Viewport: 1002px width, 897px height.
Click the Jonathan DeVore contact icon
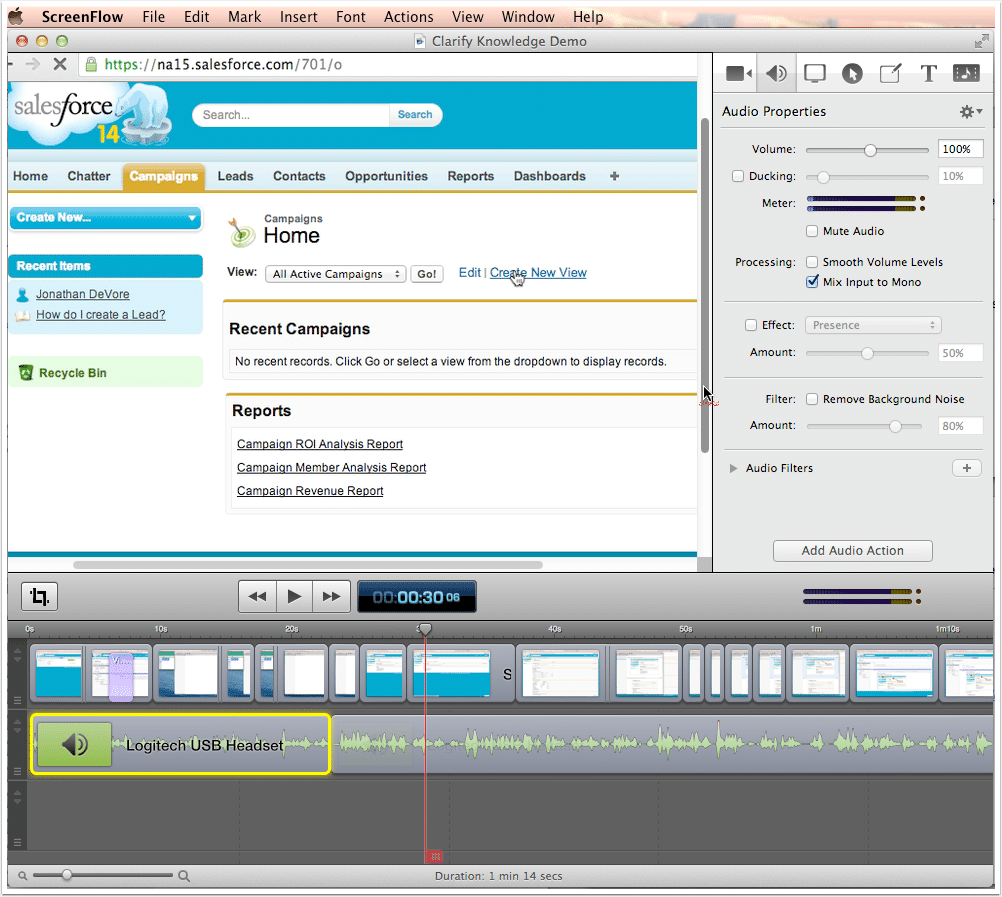pyautogui.click(x=22, y=295)
